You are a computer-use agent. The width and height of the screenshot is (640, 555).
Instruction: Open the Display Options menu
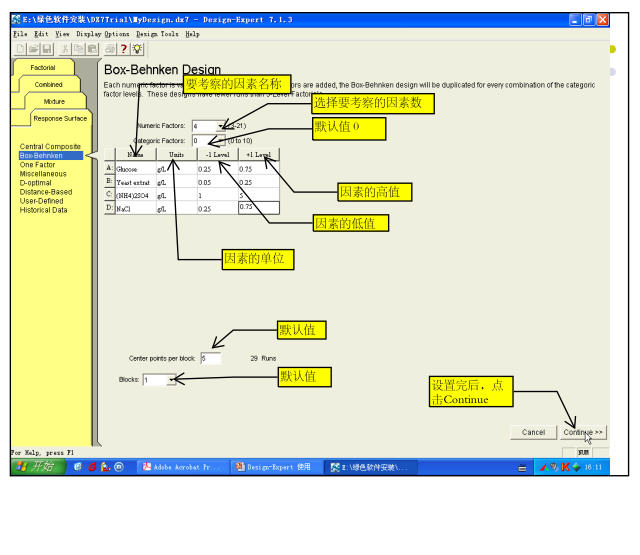coord(103,34)
